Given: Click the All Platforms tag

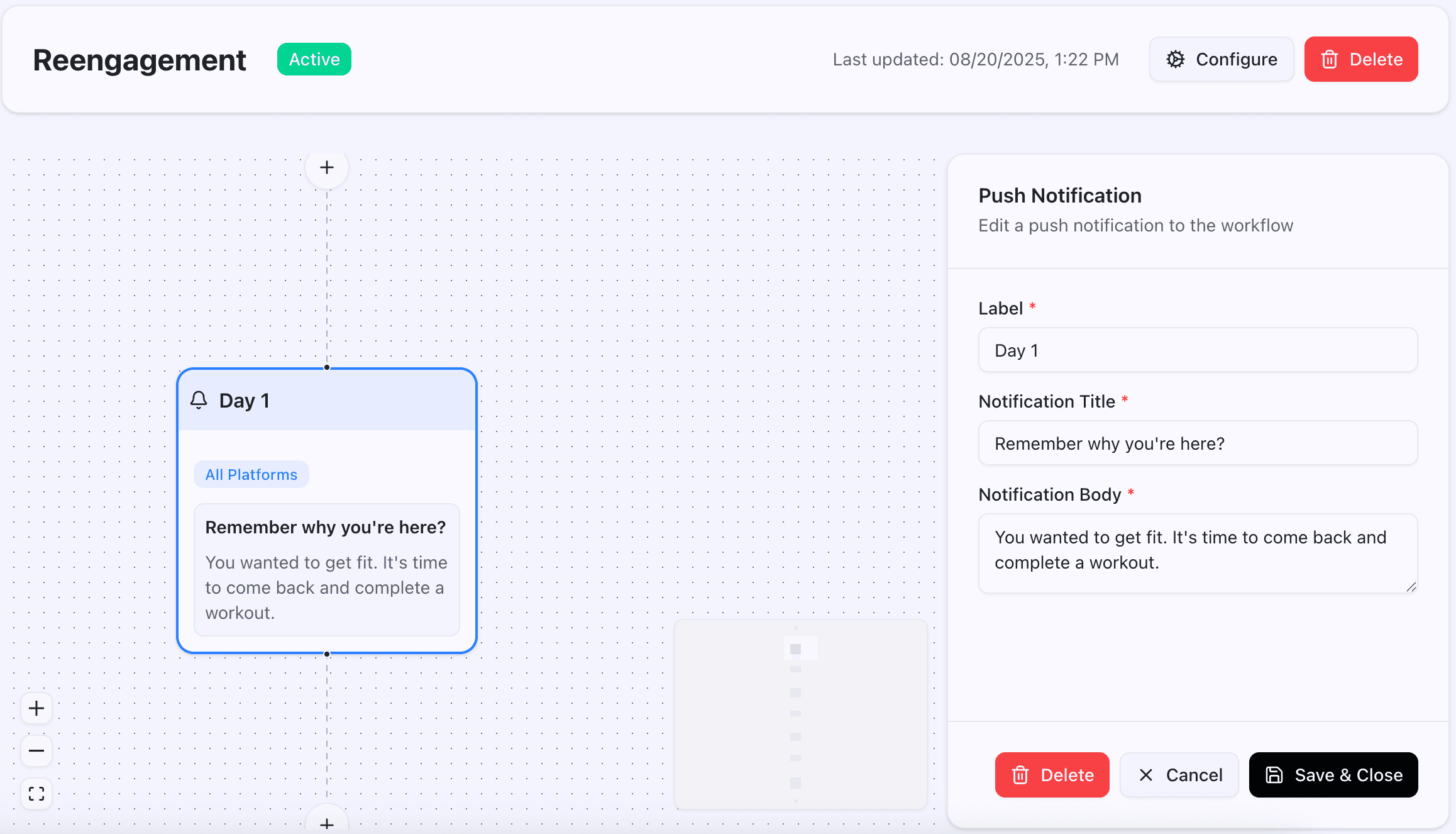Looking at the screenshot, I should [x=251, y=475].
